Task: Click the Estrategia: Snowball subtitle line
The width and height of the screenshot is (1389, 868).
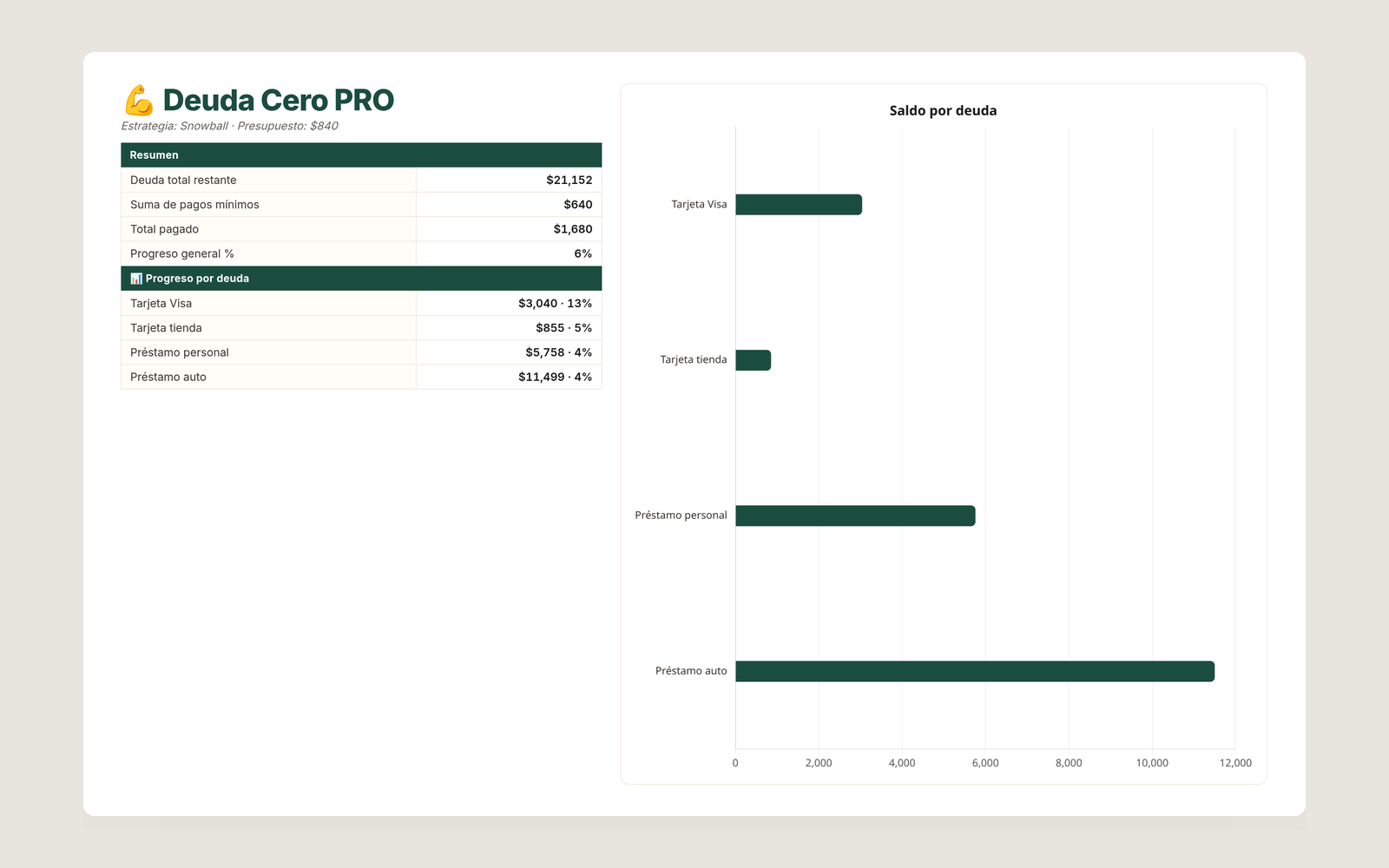Action: click(x=230, y=126)
